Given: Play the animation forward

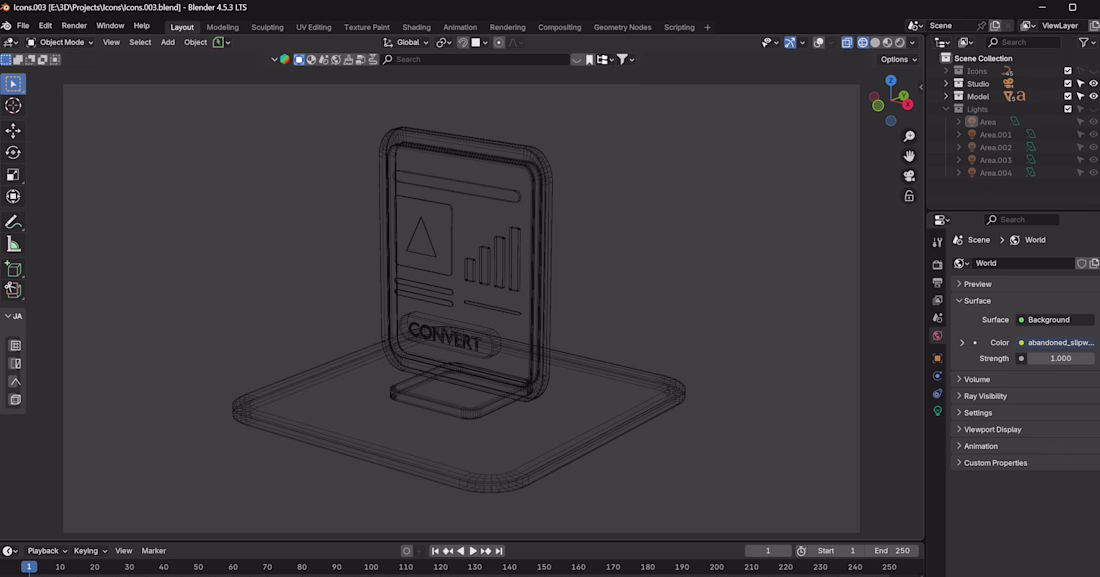Looking at the screenshot, I should (473, 551).
